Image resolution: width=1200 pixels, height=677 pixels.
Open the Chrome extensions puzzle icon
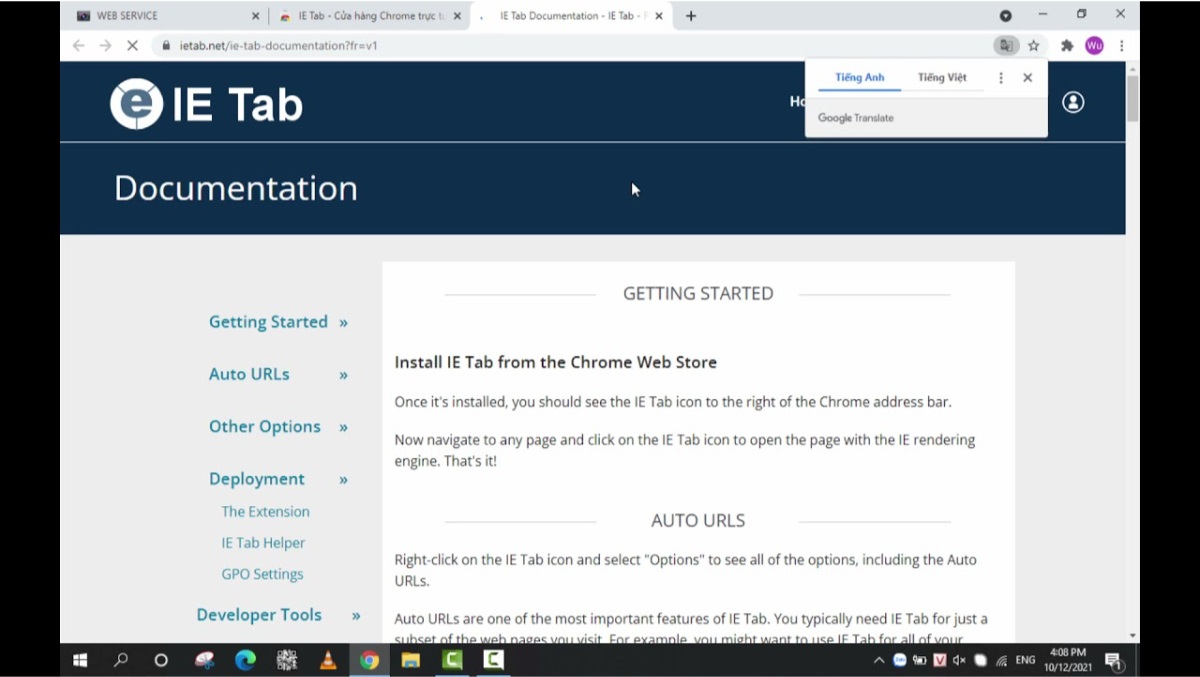(1066, 45)
